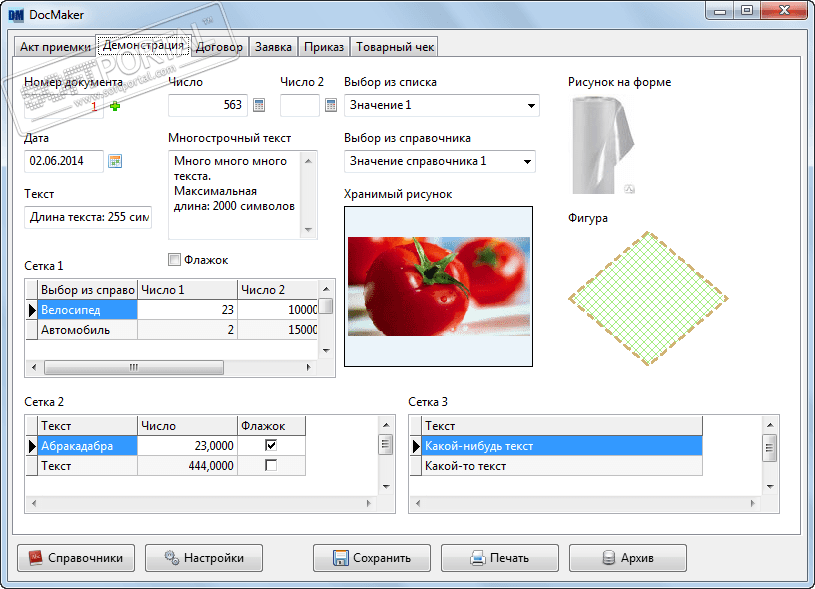Click Сетка 2 horizontal scroll right arrow
The image size is (815, 589).
click(x=369, y=503)
